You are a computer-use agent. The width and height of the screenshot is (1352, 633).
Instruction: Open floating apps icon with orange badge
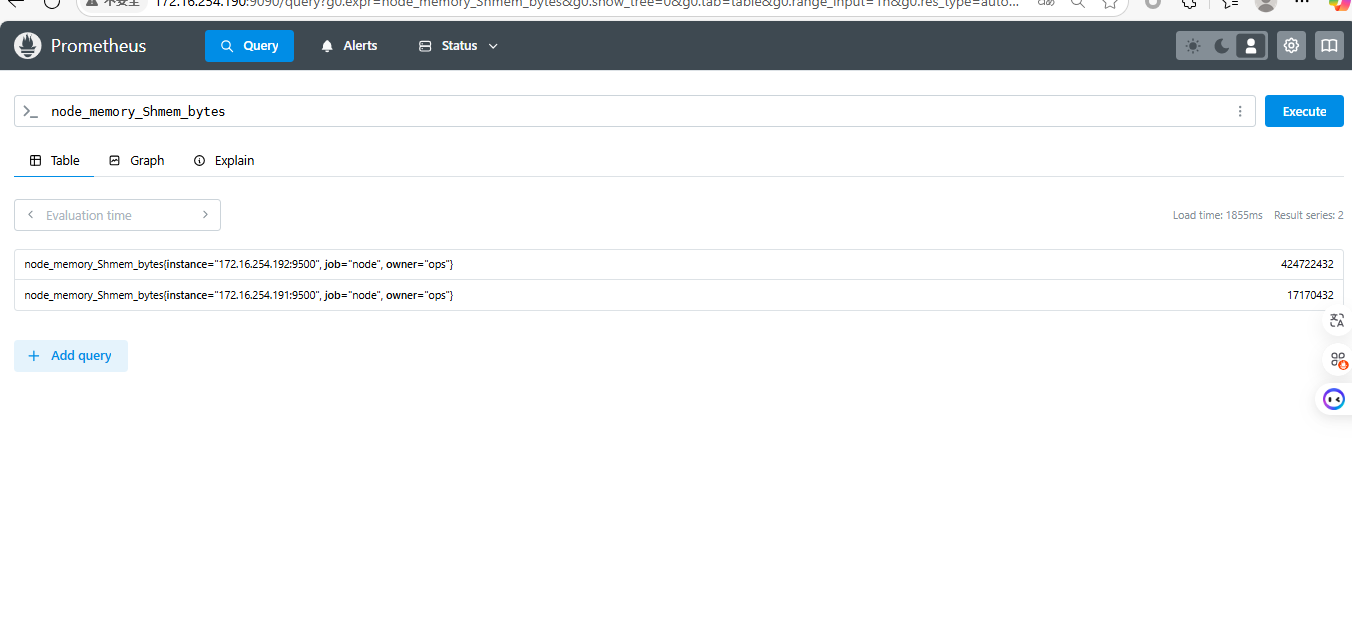[1338, 360]
